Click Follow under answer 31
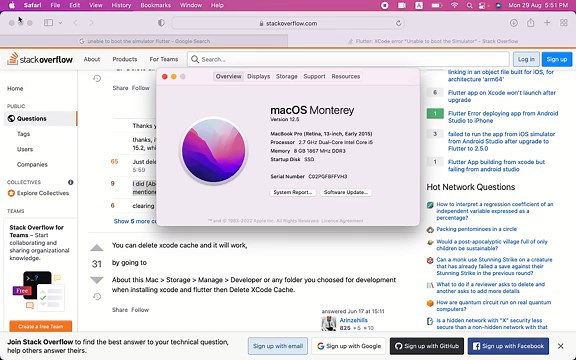 pos(140,310)
